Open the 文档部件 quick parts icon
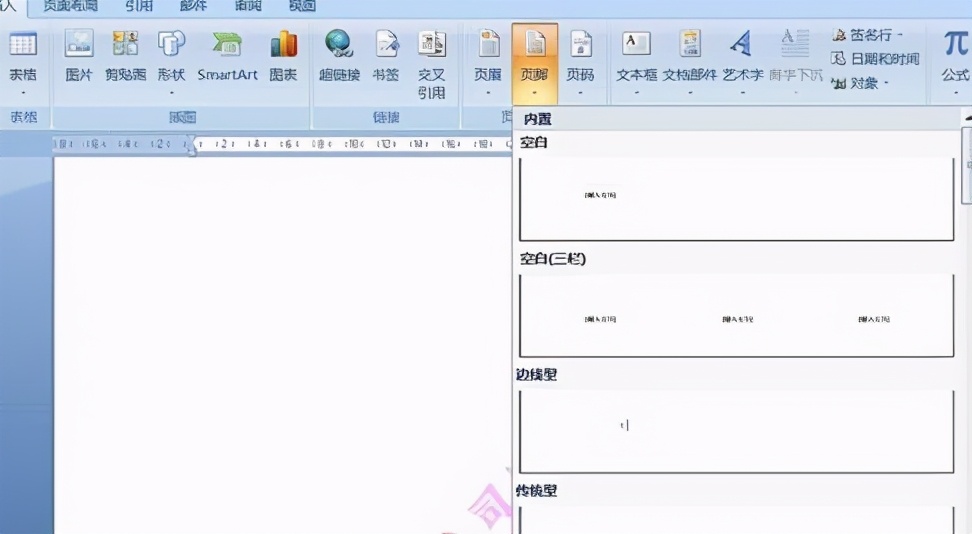The width and height of the screenshot is (972, 534). click(689, 45)
